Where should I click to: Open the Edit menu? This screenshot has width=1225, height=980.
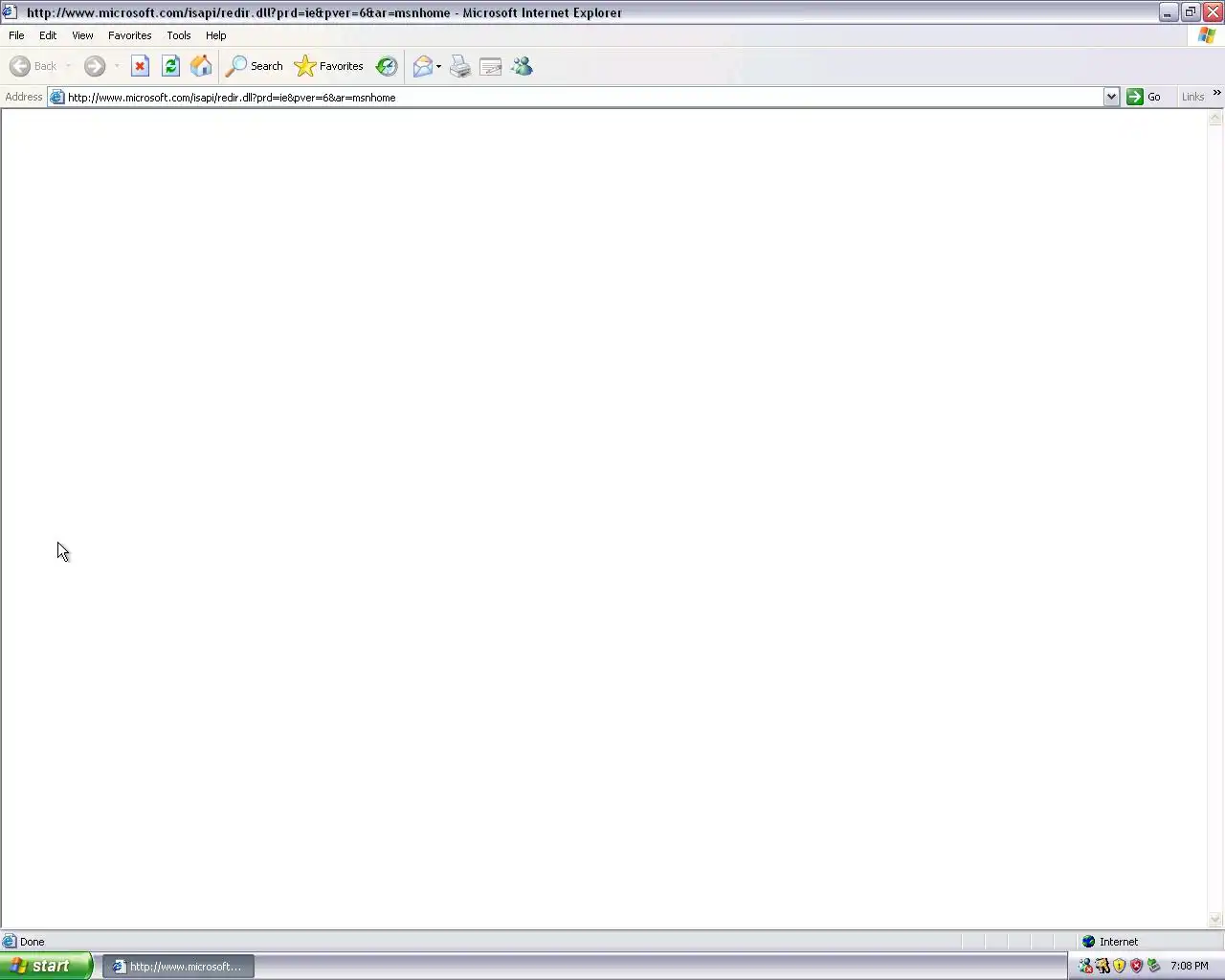[48, 35]
